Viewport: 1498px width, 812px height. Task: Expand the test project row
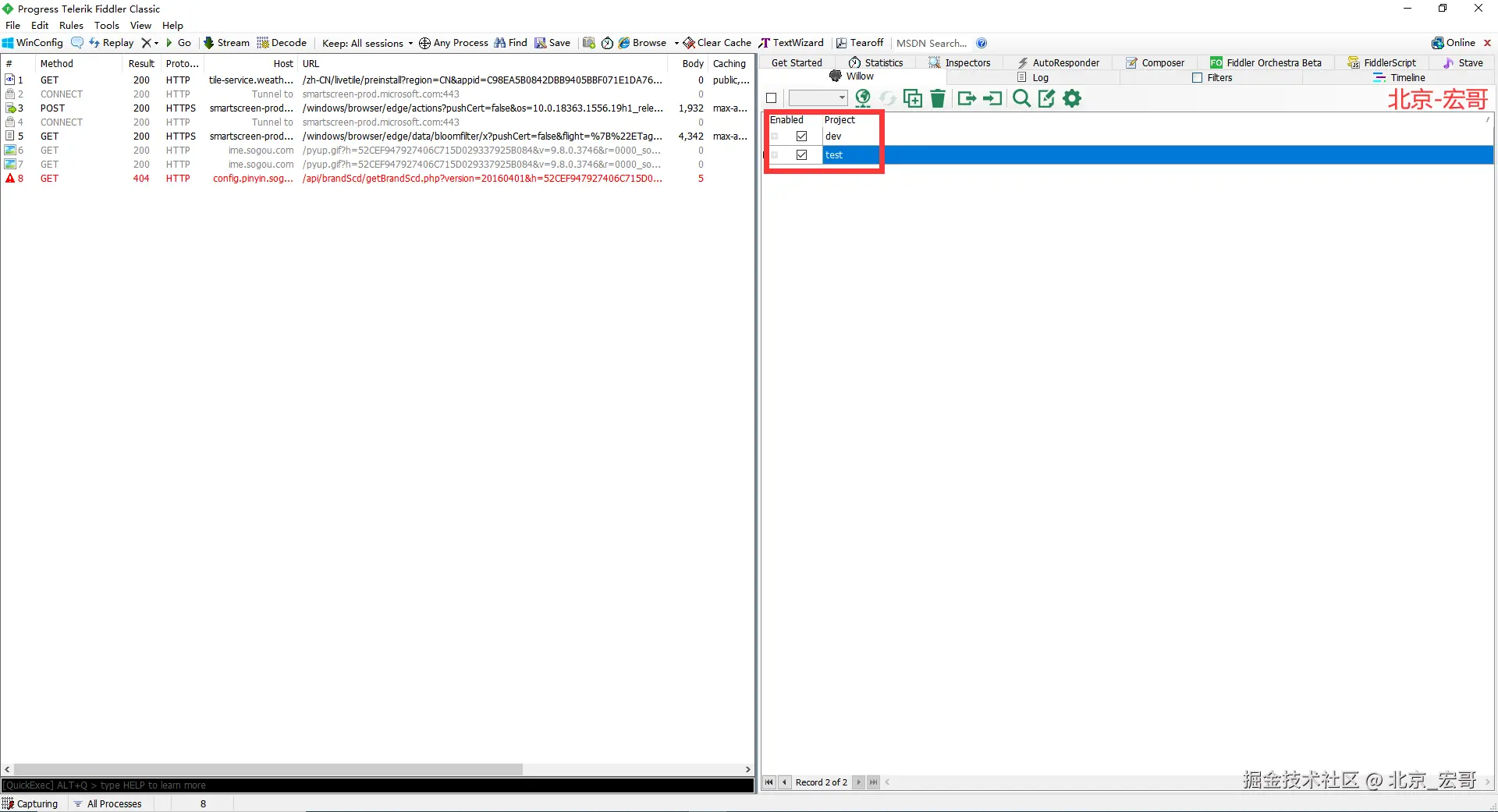point(775,155)
